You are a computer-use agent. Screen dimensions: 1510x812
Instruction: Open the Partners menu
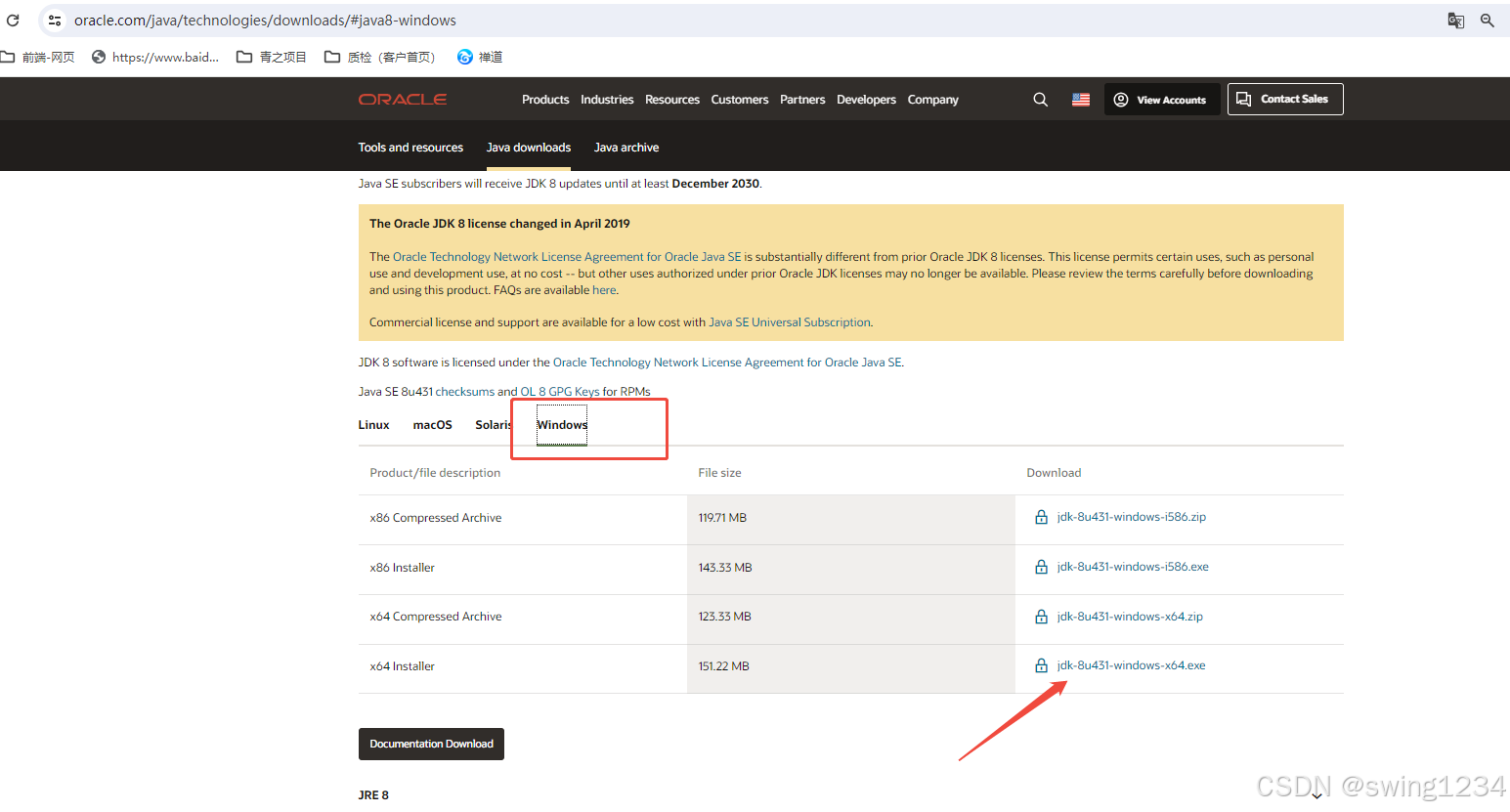[802, 100]
